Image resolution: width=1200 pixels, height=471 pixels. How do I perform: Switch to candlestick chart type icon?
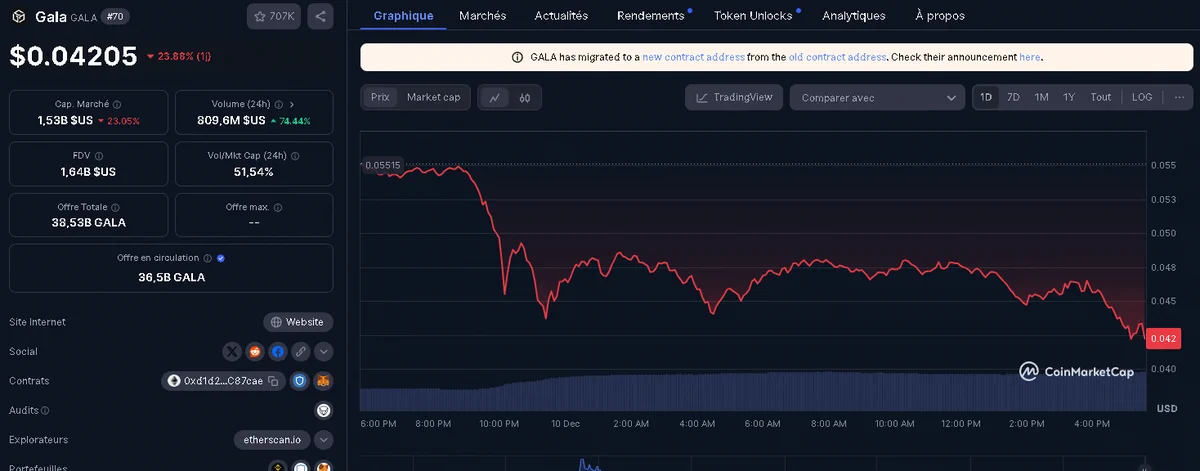click(525, 97)
